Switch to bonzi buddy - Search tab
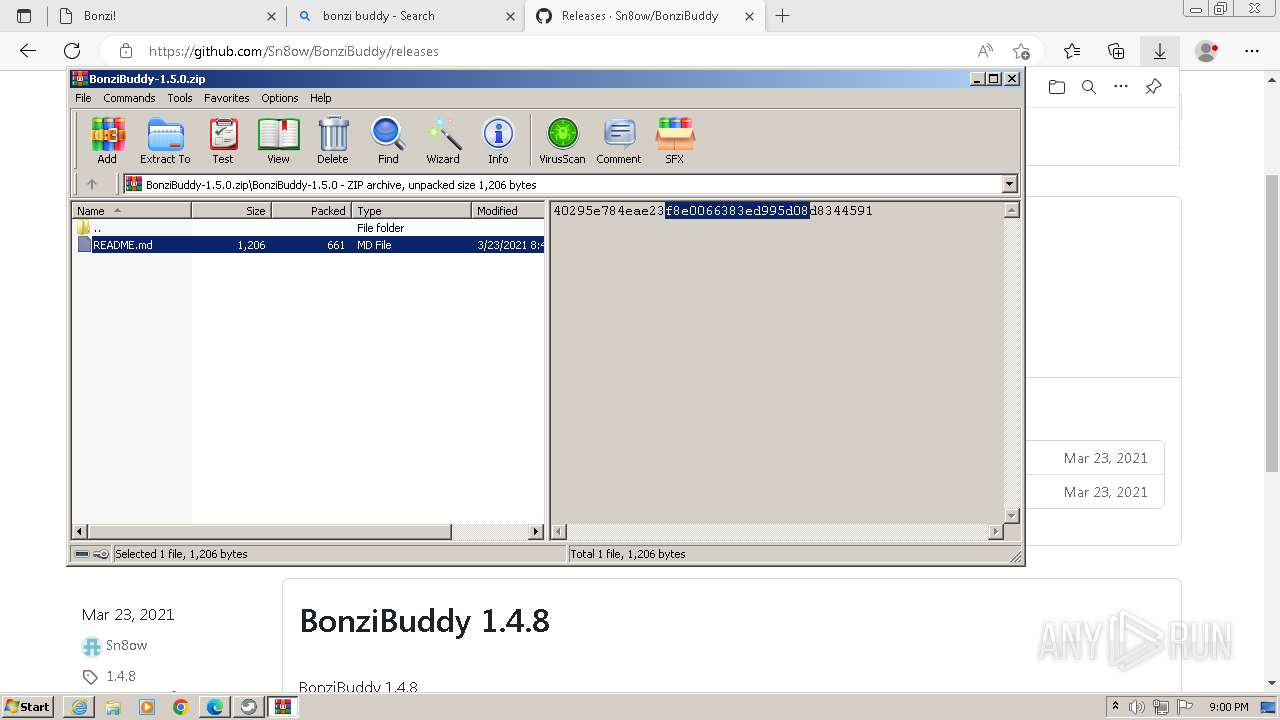The width and height of the screenshot is (1280, 720). point(405,16)
